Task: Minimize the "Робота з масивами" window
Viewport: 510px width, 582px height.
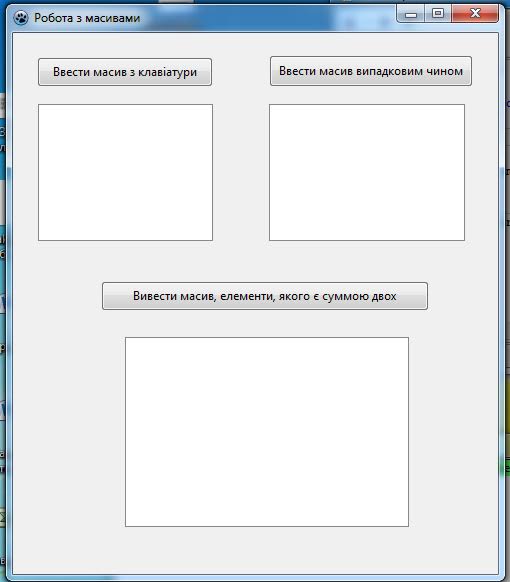Action: [x=411, y=14]
